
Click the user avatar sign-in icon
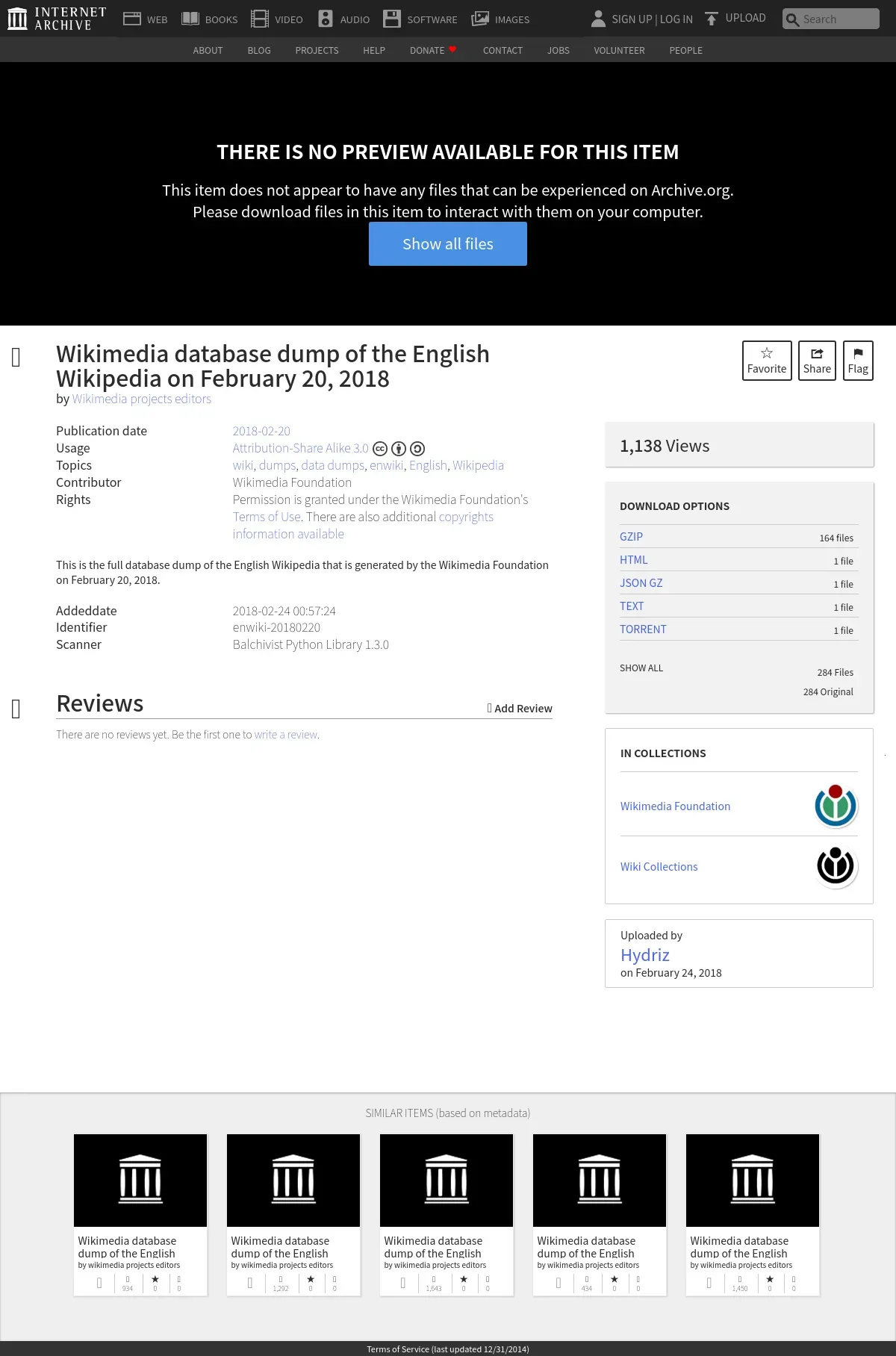(x=598, y=19)
